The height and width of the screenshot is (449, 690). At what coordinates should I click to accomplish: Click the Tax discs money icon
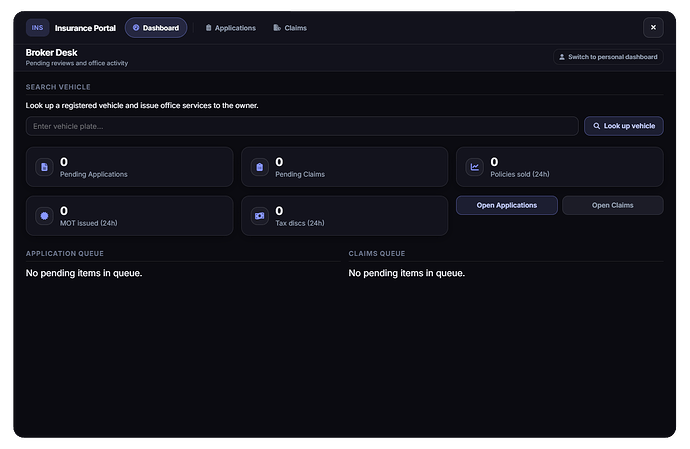point(260,216)
